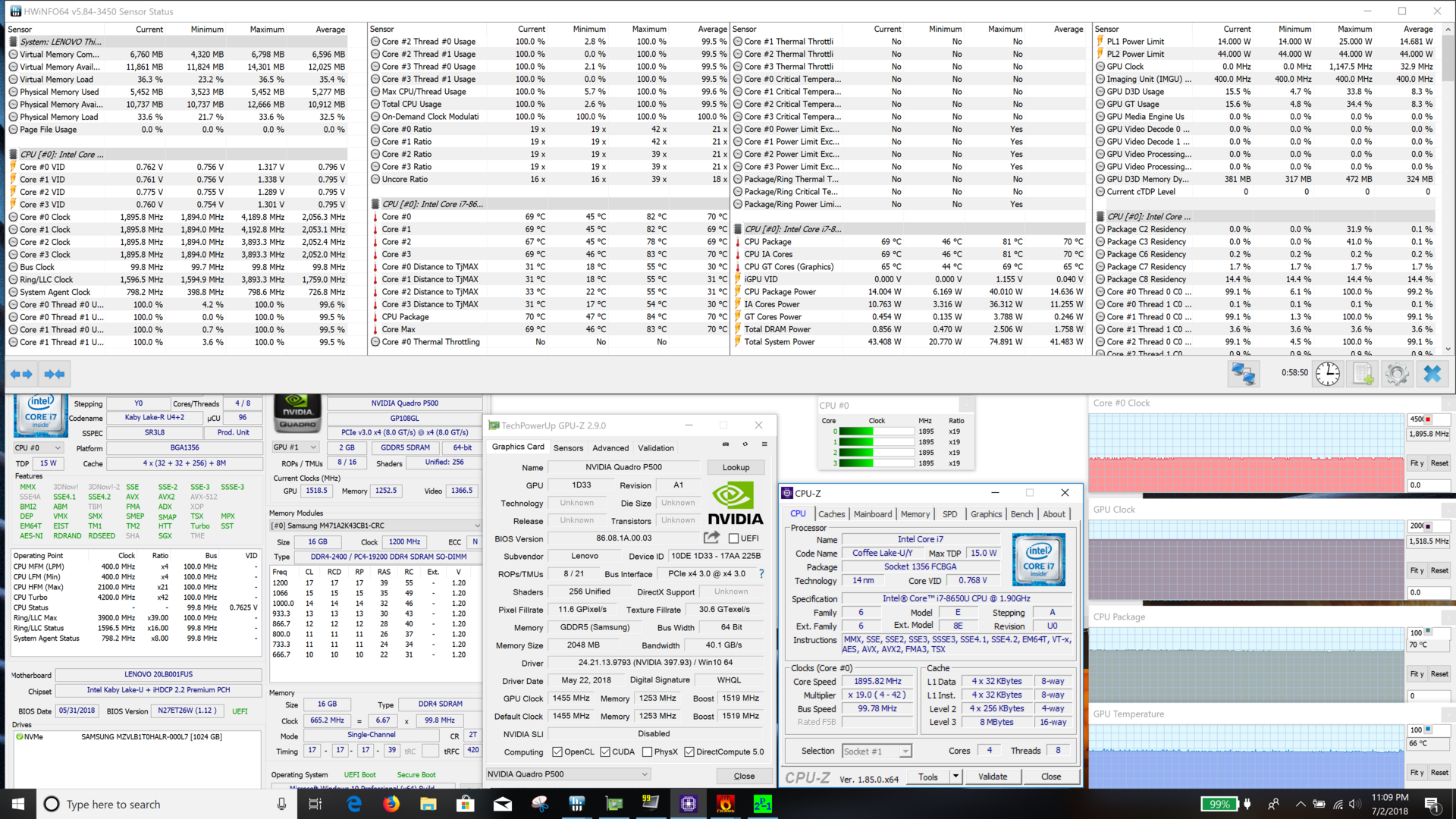Image resolution: width=1456 pixels, height=819 pixels.
Task: Click the Type here to search box
Action: click(x=167, y=804)
